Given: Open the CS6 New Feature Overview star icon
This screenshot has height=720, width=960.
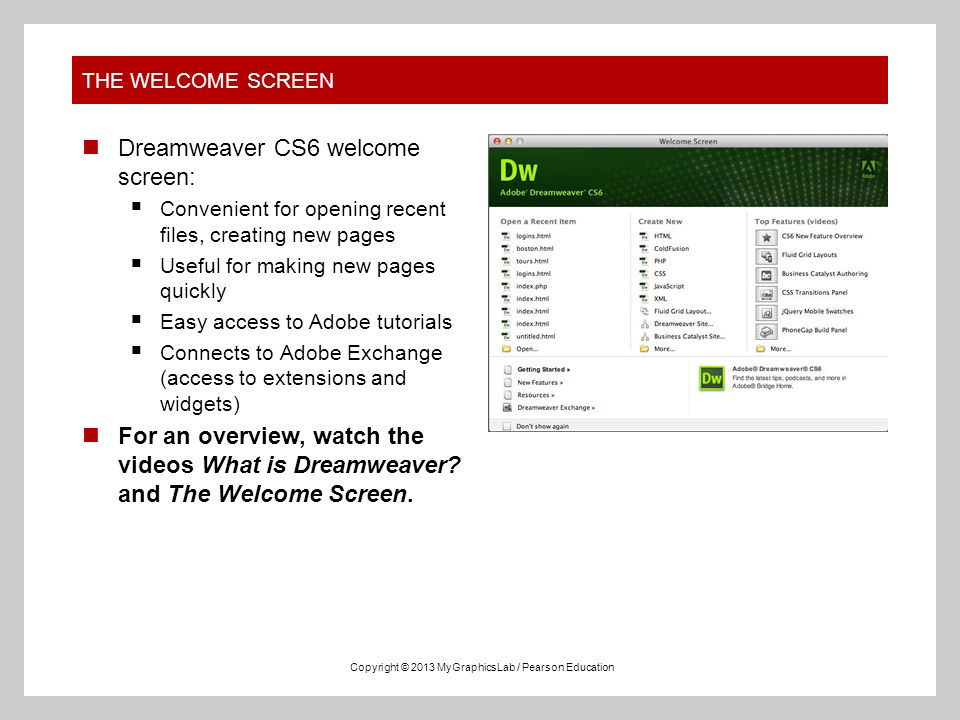Looking at the screenshot, I should click(766, 238).
